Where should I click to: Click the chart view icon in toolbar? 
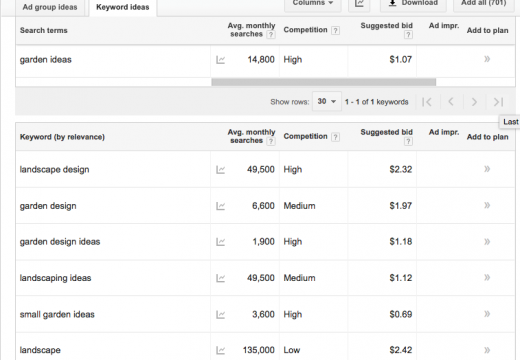pos(359,4)
